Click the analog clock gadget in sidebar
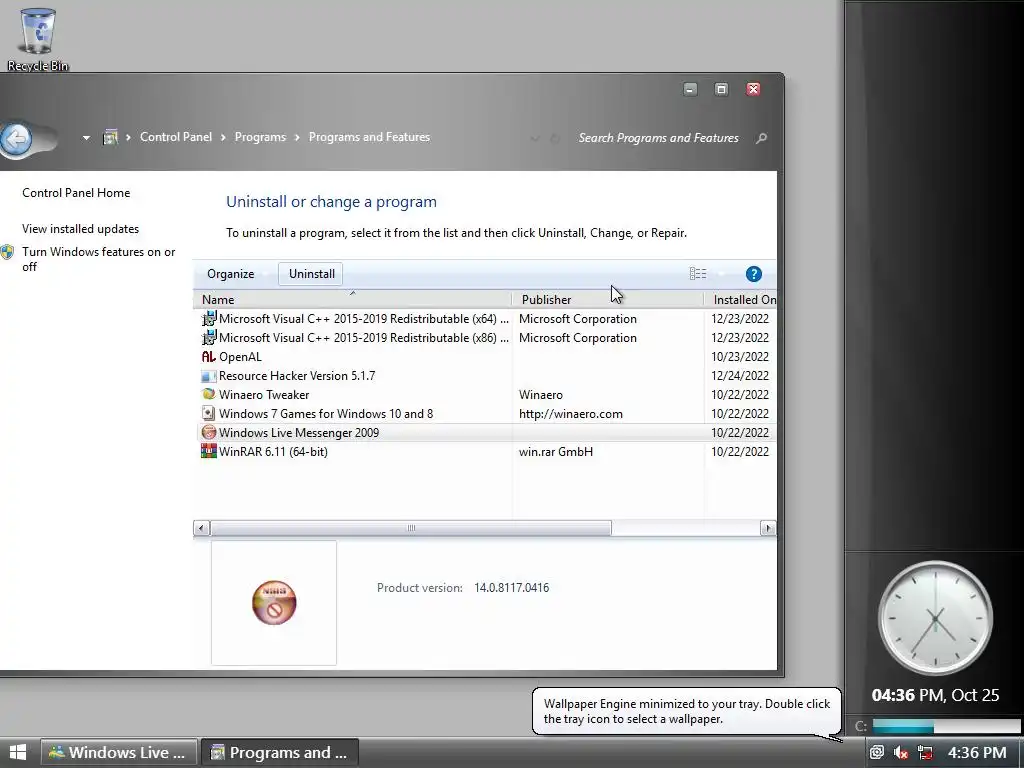The image size is (1024, 768). point(935,618)
